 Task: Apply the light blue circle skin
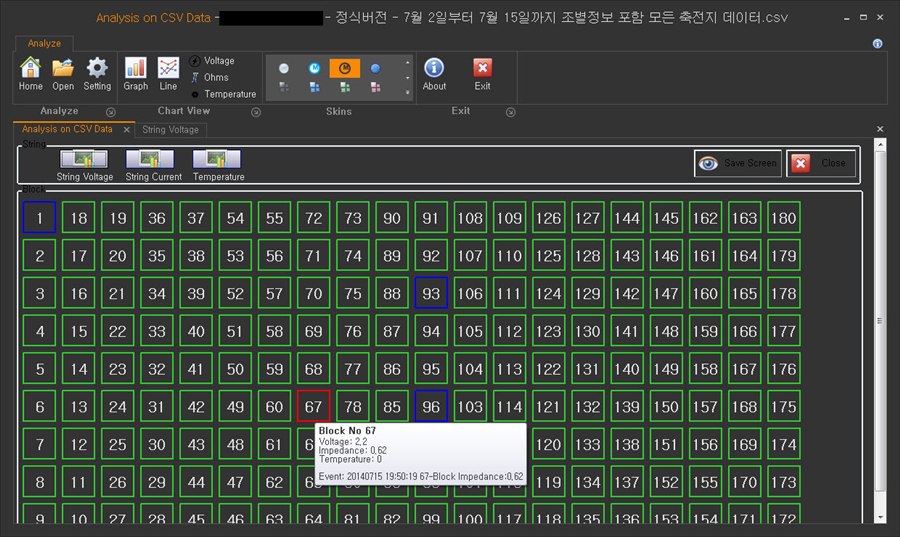coord(314,69)
